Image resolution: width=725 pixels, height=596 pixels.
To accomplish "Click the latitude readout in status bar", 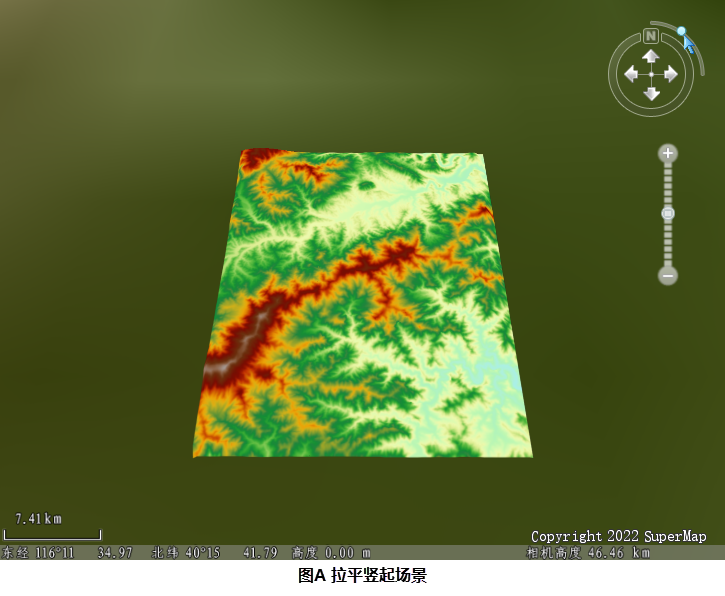I will click(x=214, y=552).
